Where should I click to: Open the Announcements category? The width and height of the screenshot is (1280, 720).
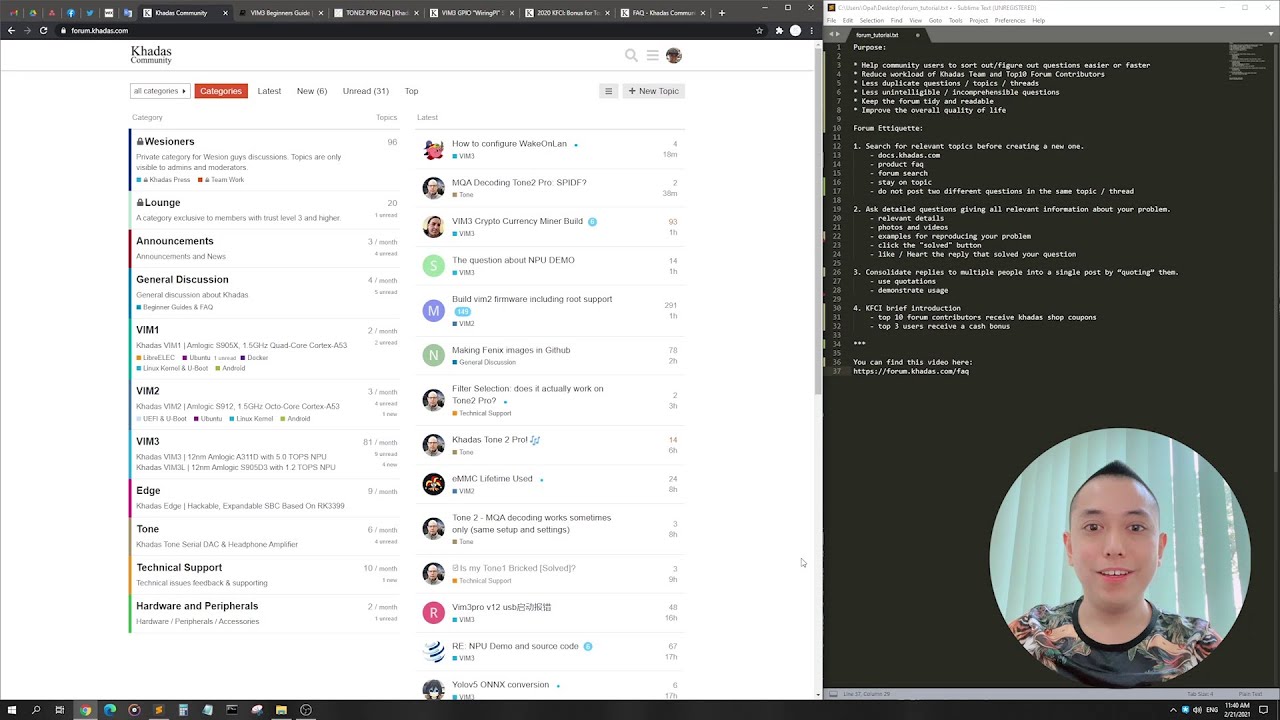[175, 241]
